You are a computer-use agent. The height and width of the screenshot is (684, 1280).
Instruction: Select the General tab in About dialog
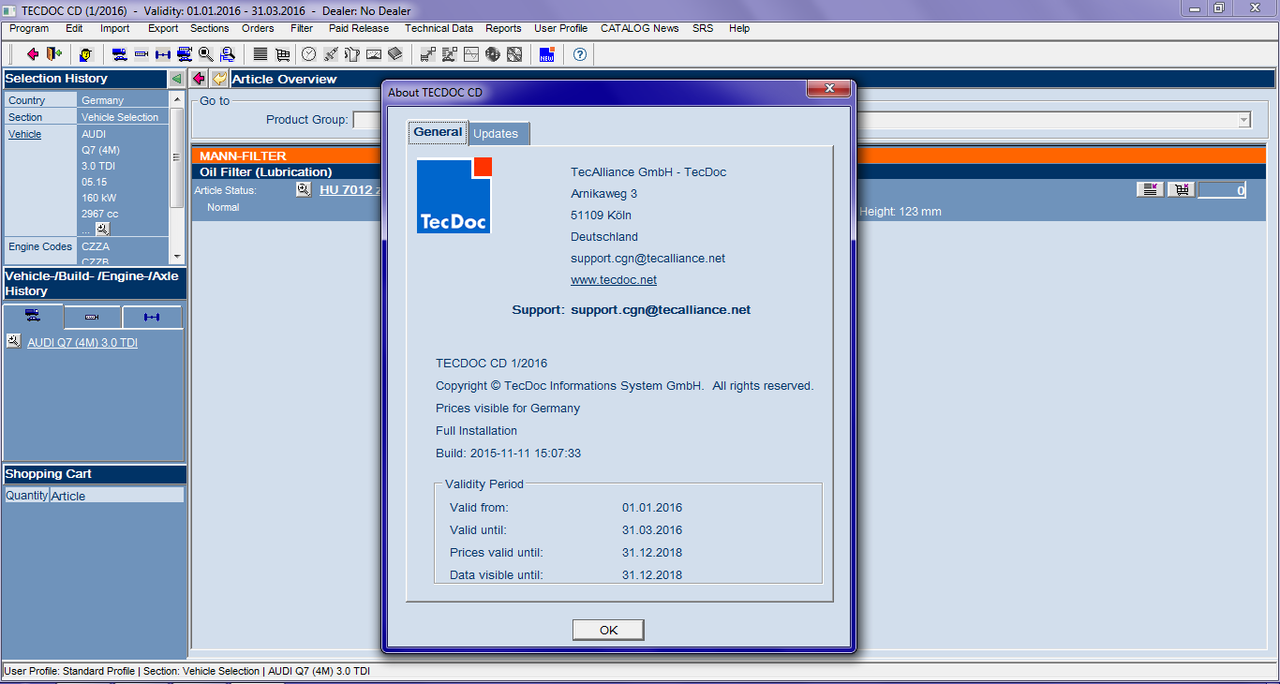[438, 132]
